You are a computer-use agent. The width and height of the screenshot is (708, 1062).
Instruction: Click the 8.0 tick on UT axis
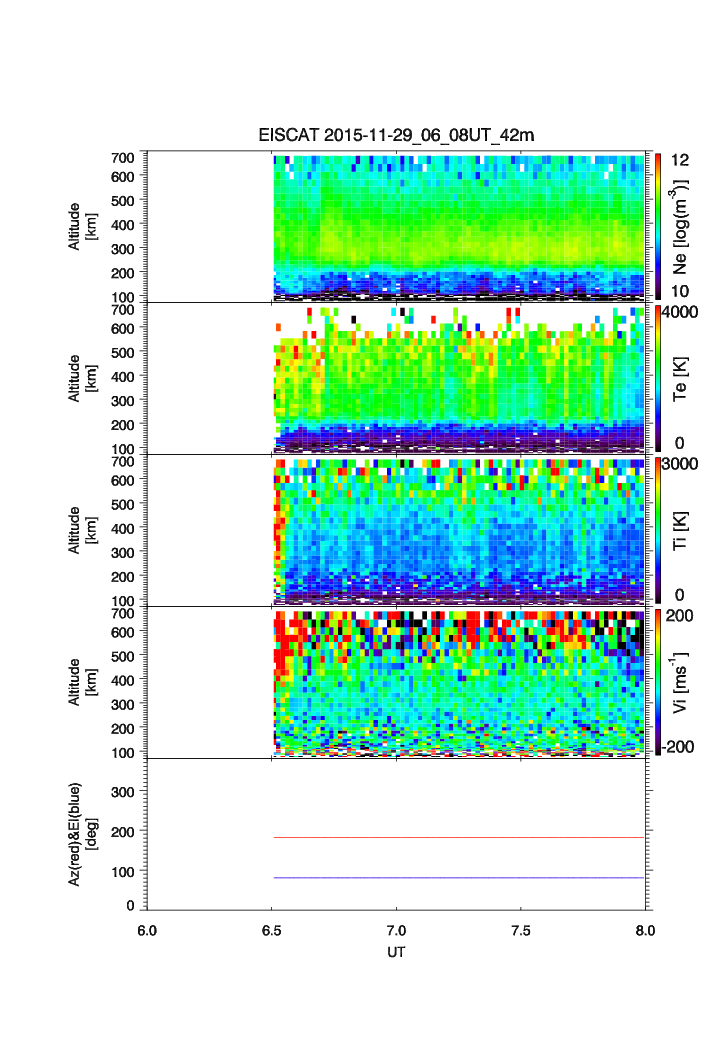pyautogui.click(x=645, y=929)
